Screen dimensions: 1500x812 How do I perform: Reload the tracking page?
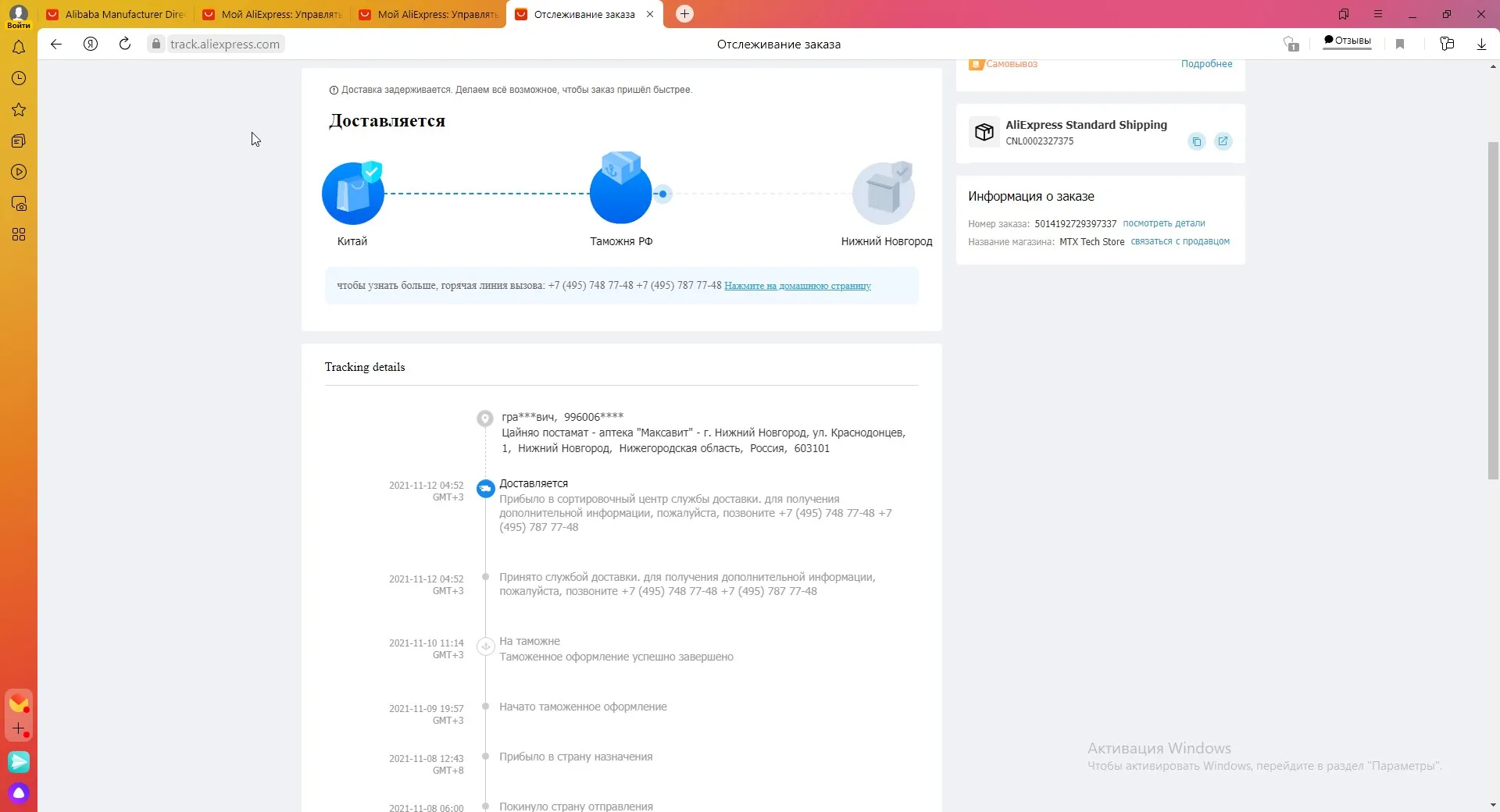[125, 45]
